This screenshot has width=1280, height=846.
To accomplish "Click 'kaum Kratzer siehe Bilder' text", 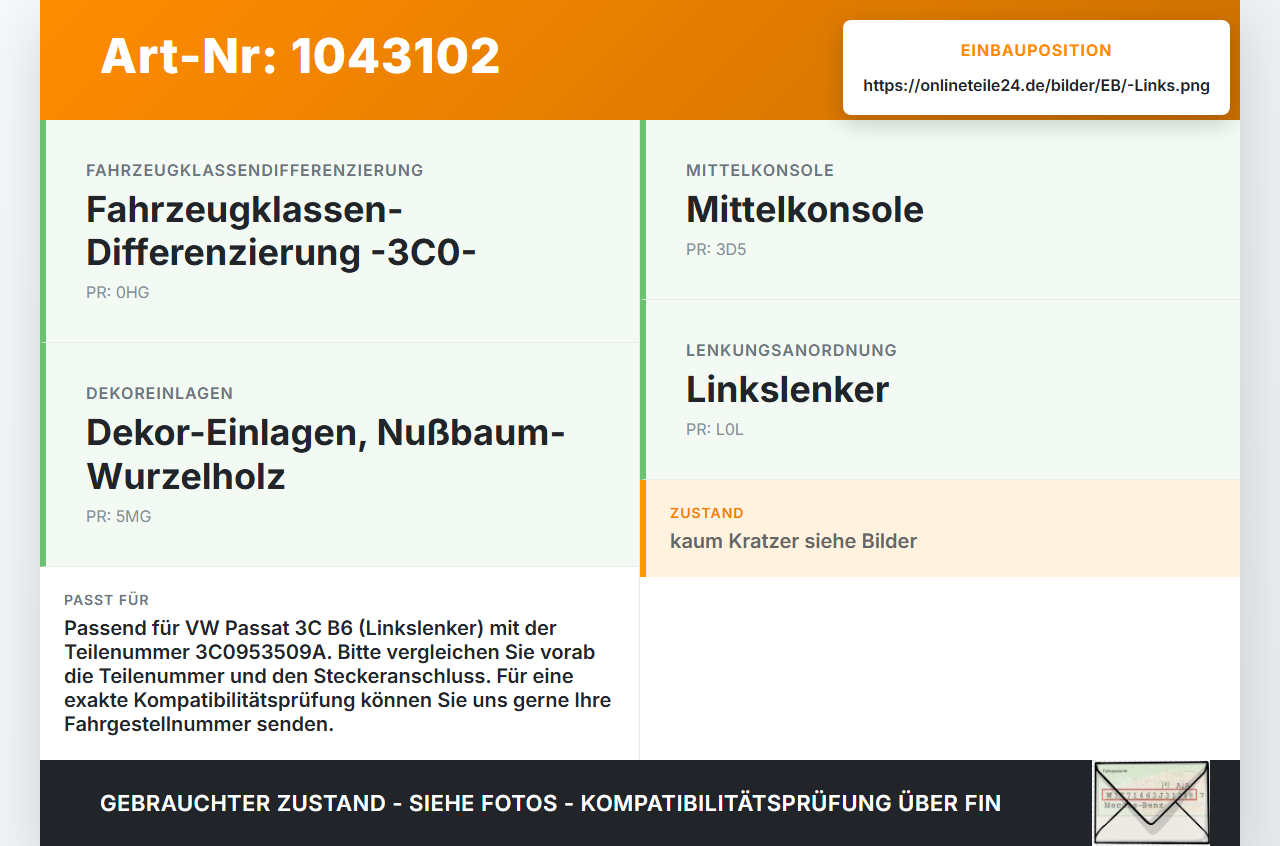I will tap(793, 541).
